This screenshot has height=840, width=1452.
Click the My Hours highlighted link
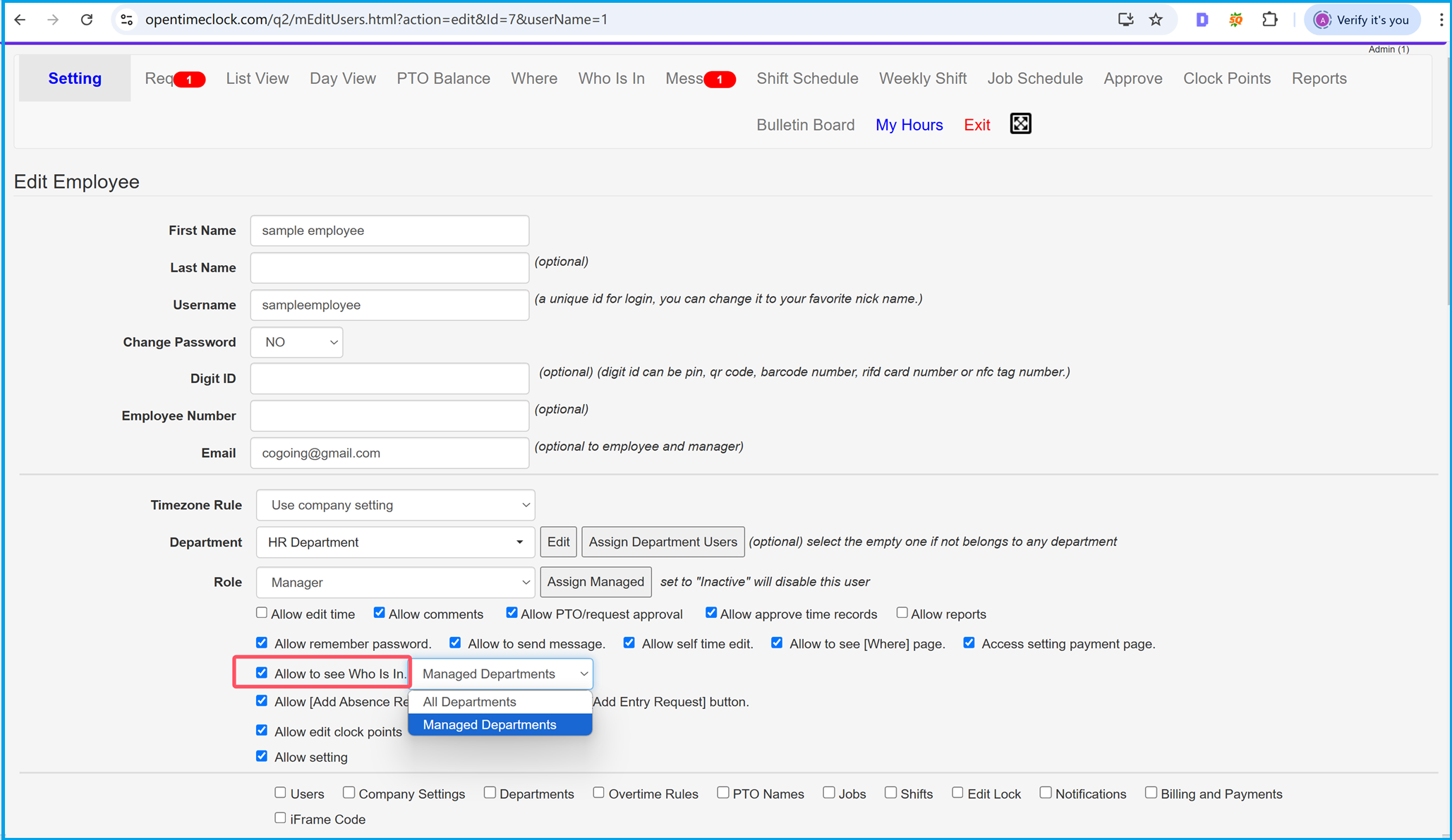point(909,124)
